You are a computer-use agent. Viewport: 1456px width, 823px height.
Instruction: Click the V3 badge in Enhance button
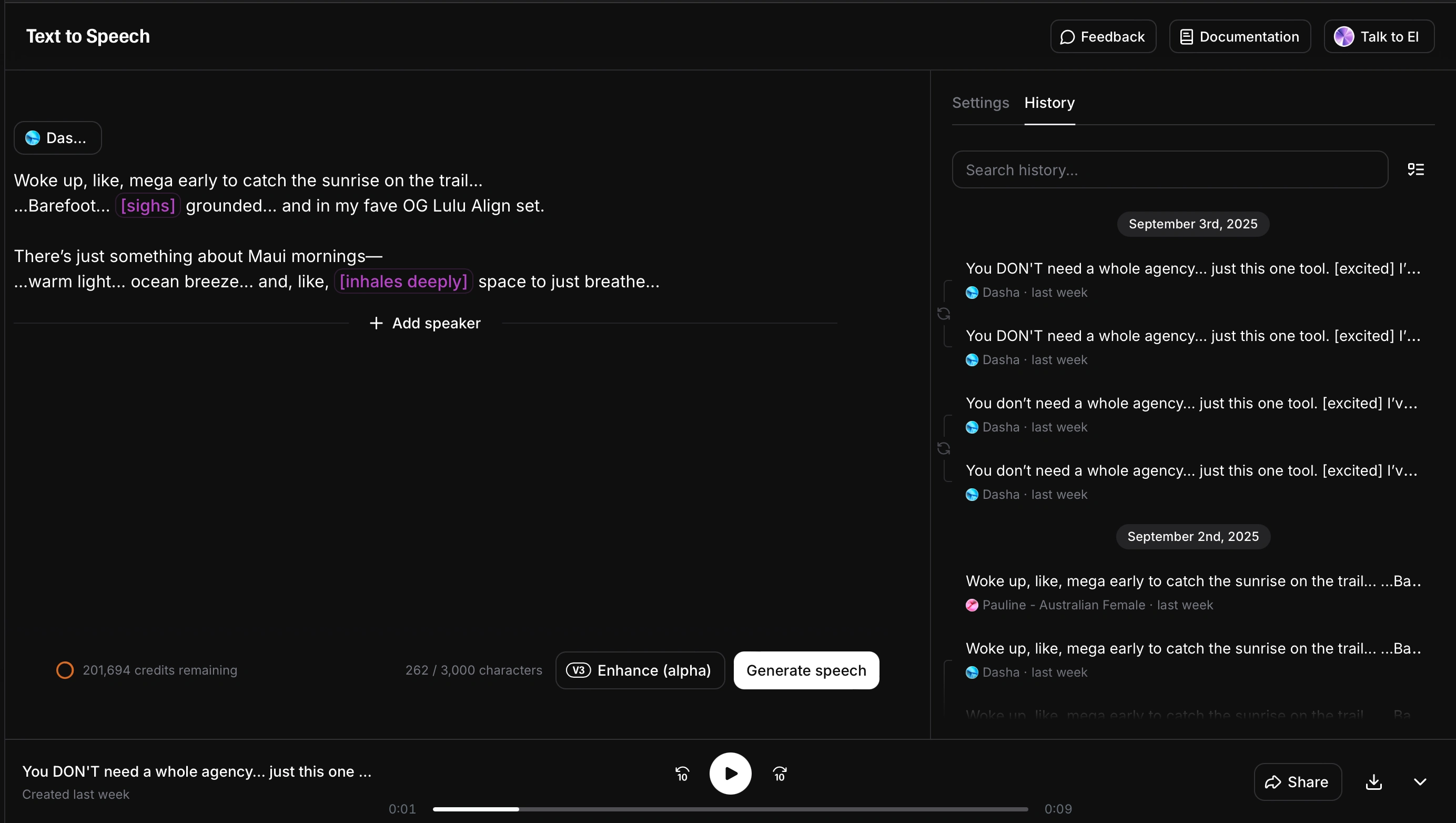pos(578,670)
